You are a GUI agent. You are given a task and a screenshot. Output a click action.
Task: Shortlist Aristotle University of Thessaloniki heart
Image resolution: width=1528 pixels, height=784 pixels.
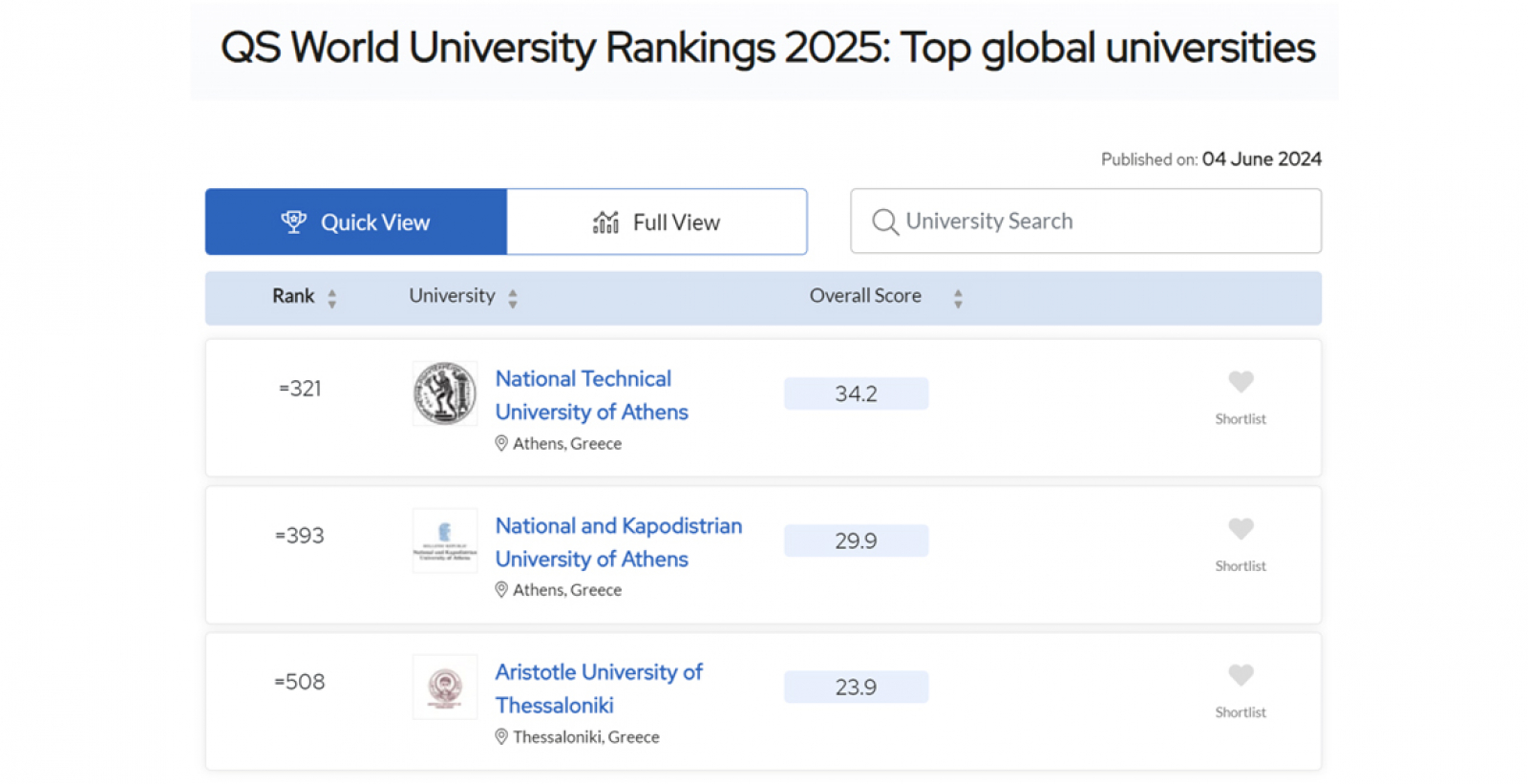click(x=1241, y=675)
